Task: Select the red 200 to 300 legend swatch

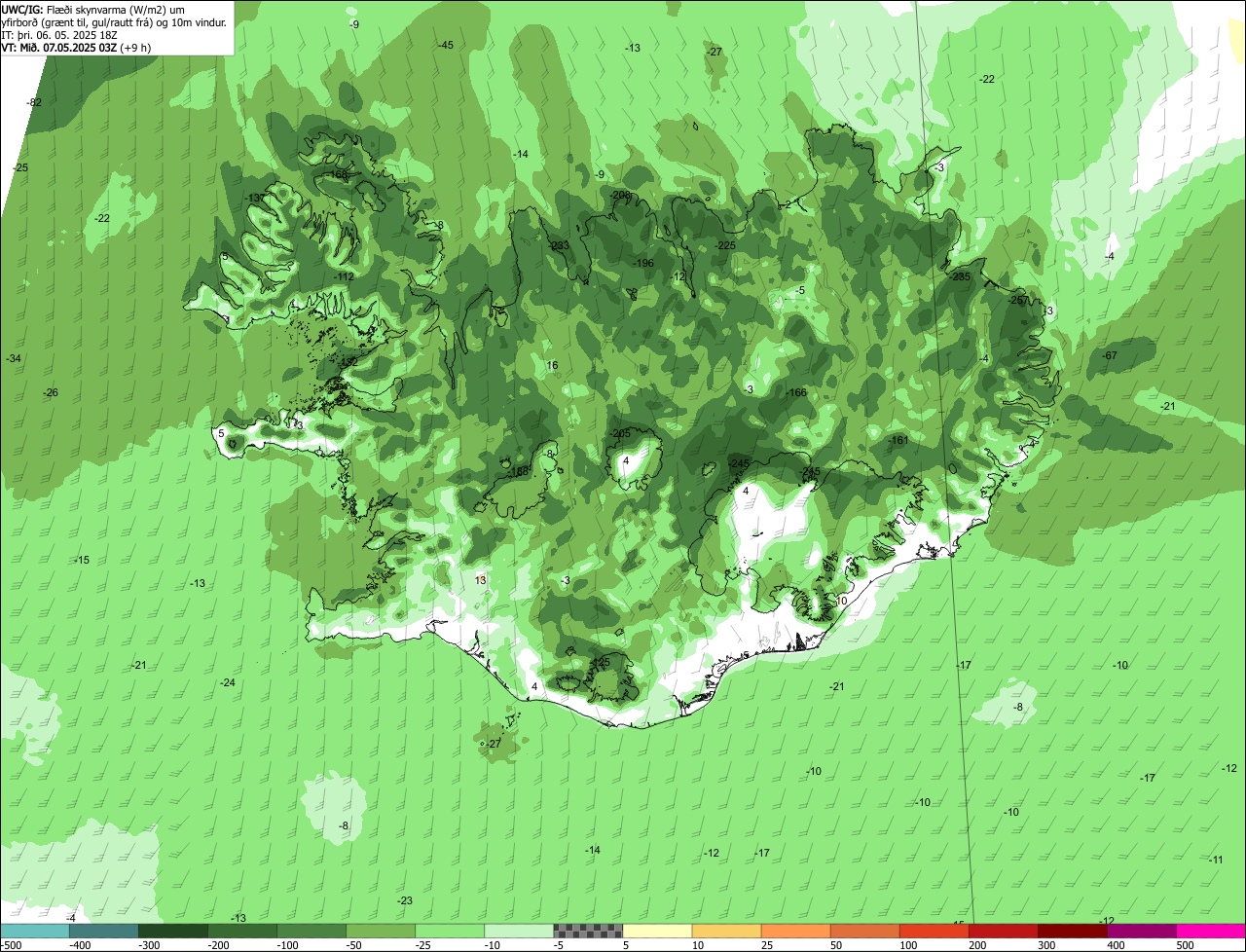Action: (1003, 931)
